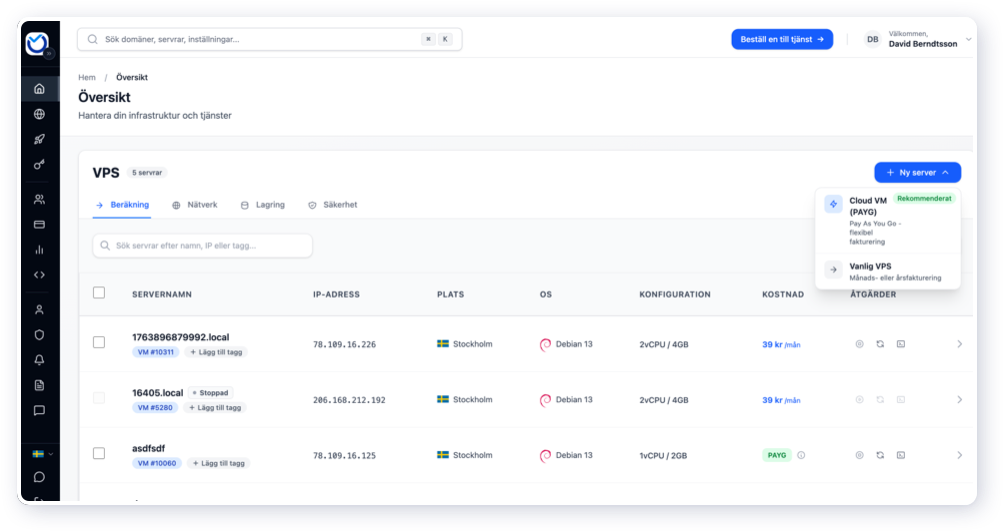Go to the Hem breadcrumb link
Screen dimensions: 1004x532
tap(86, 77)
